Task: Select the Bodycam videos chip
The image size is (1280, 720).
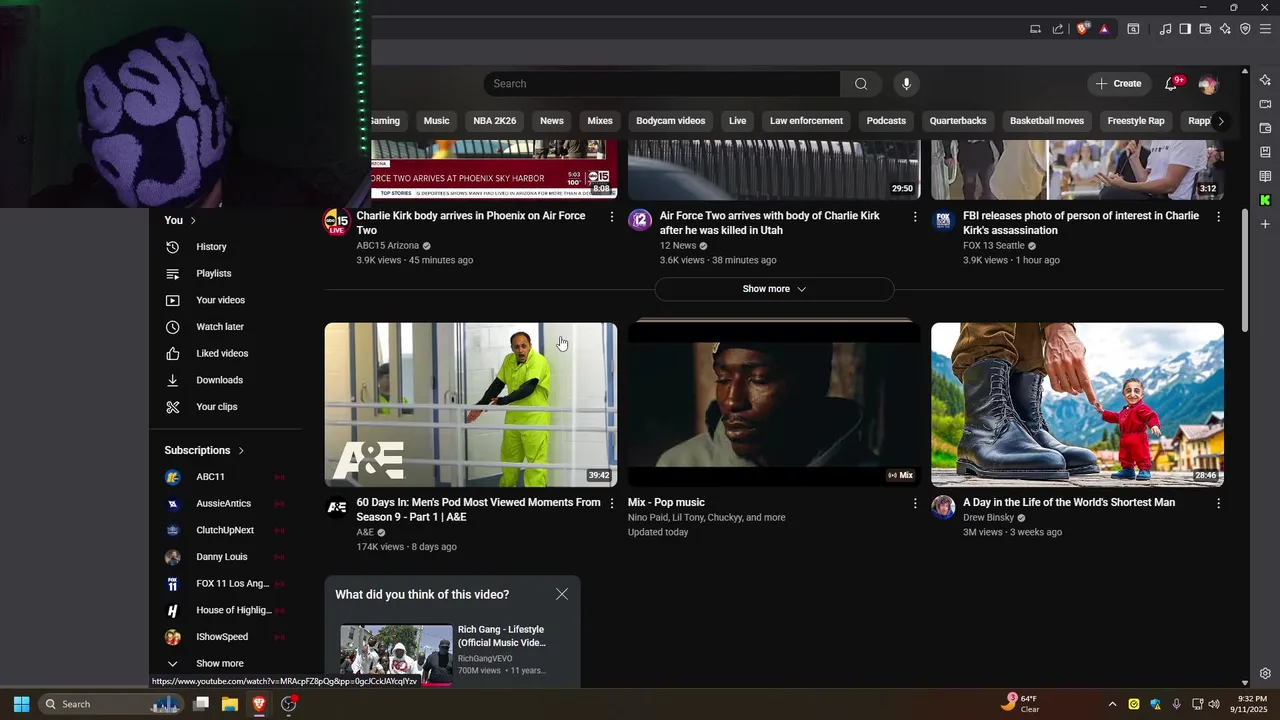Action: point(671,121)
